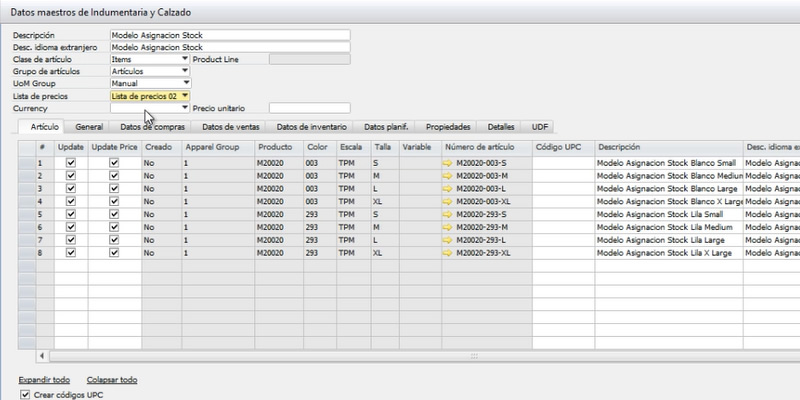Click link arrow for item M20020-293-L
This screenshot has height=400, width=800.
pyautogui.click(x=447, y=239)
